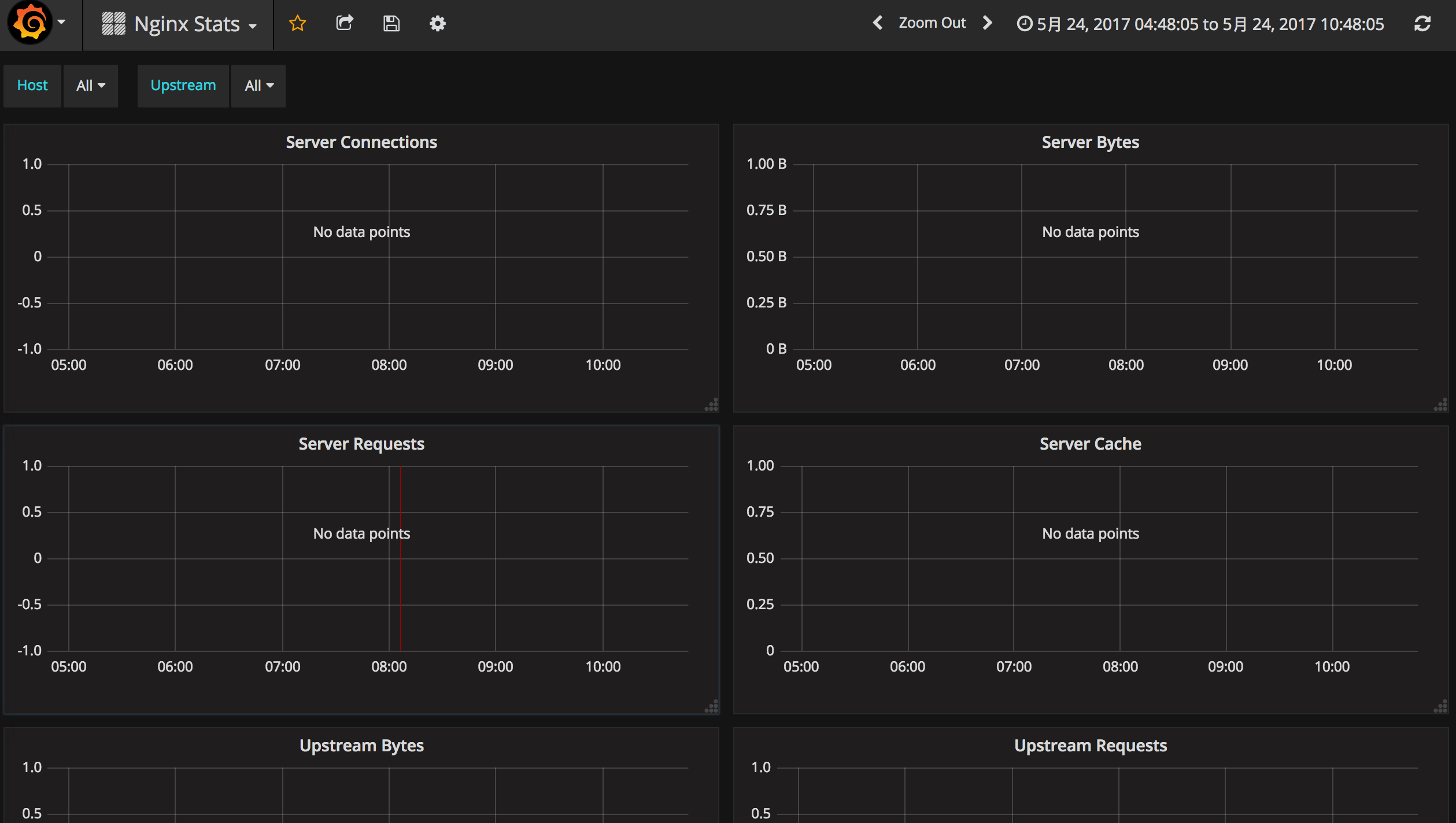Click the Upstream Requests panel title

click(1090, 746)
